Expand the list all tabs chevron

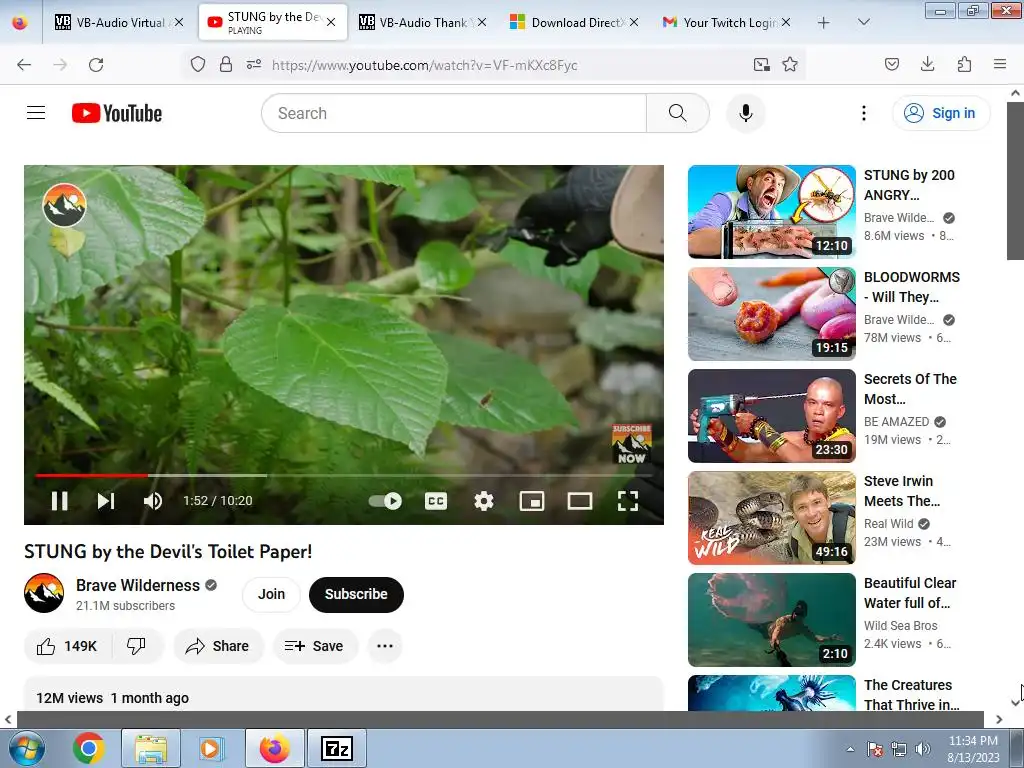point(863,22)
